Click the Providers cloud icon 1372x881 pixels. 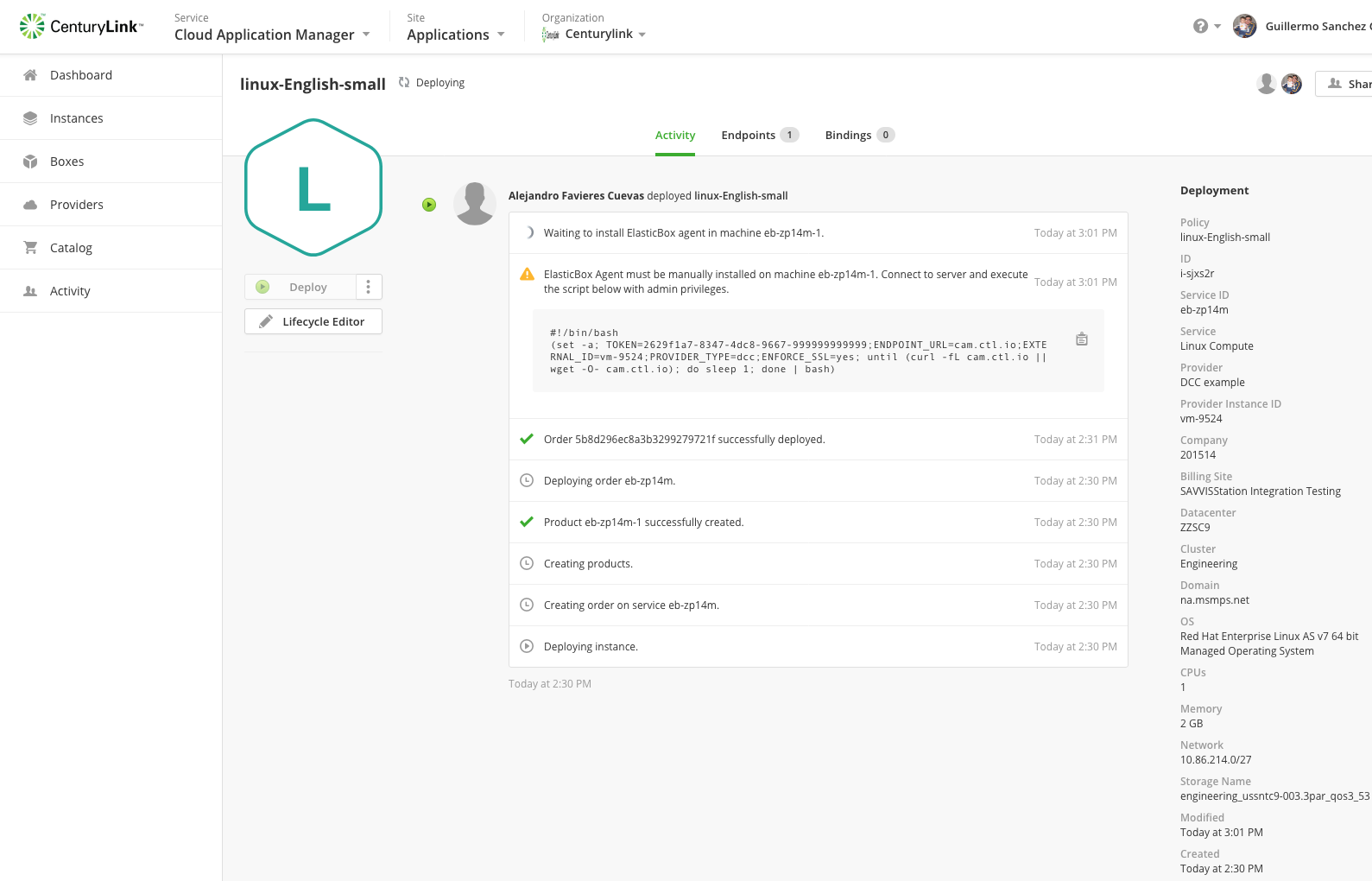30,205
